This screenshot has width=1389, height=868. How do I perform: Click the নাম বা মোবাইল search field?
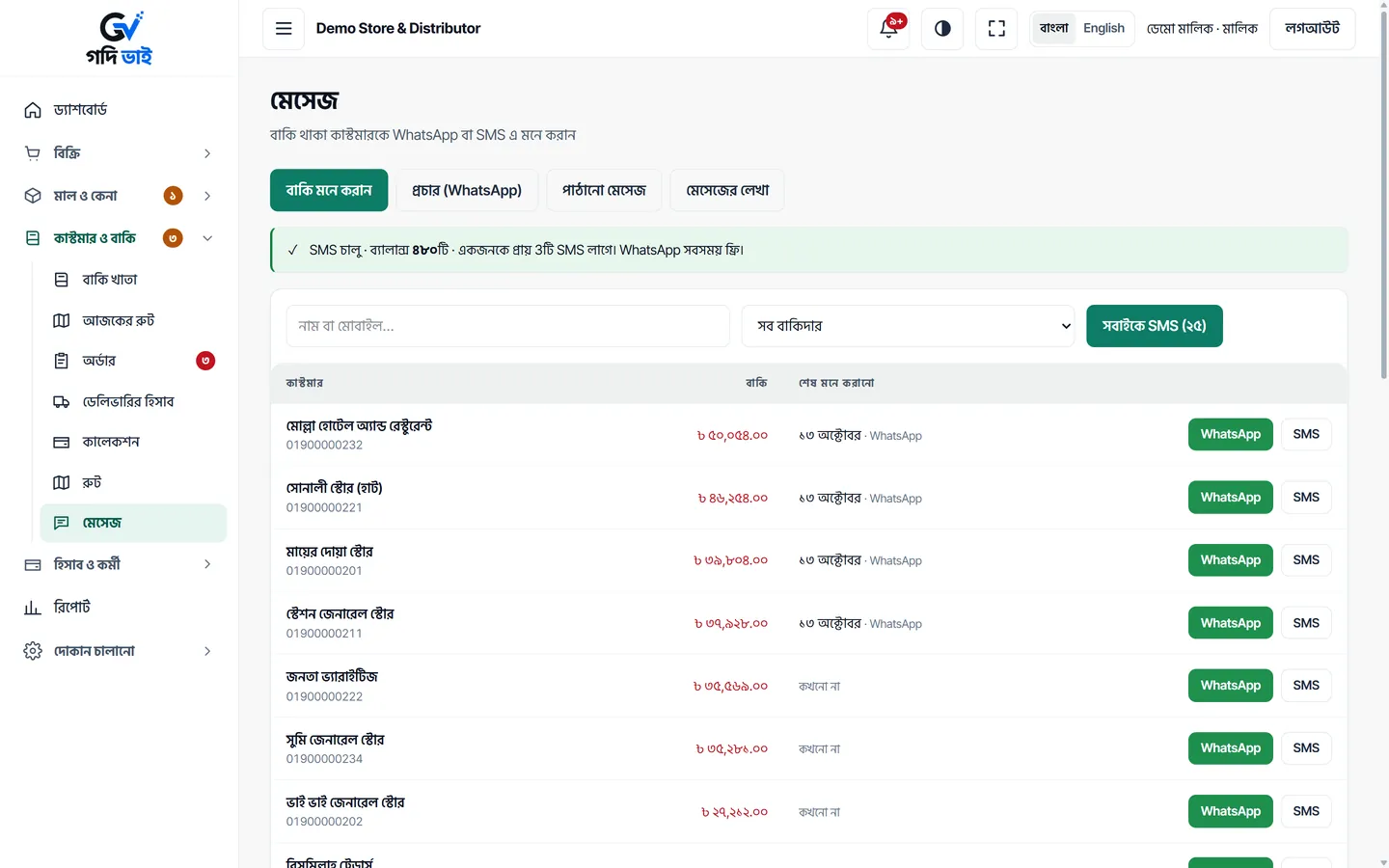tap(507, 326)
